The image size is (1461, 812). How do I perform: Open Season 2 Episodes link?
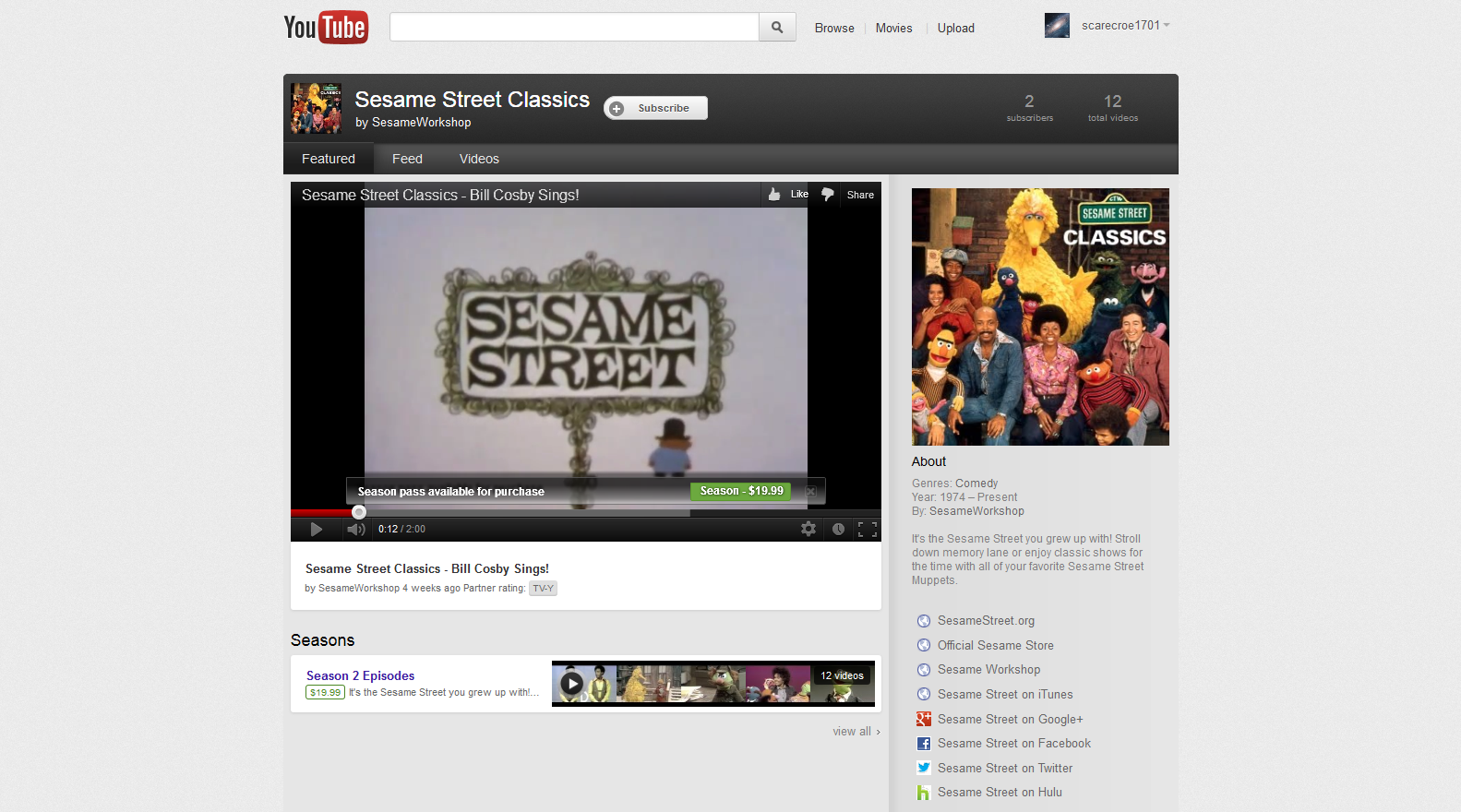pos(360,676)
